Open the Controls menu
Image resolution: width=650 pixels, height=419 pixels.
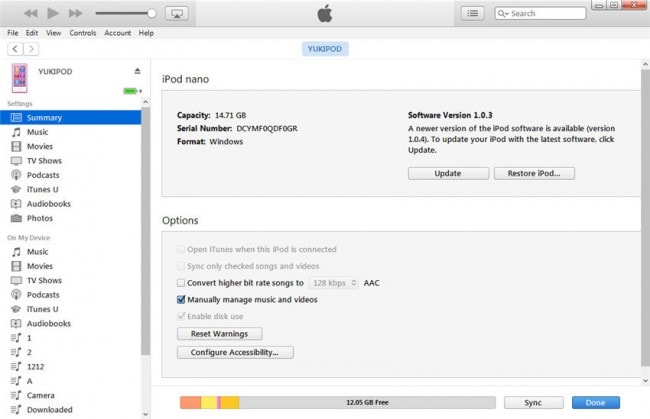[x=82, y=33]
